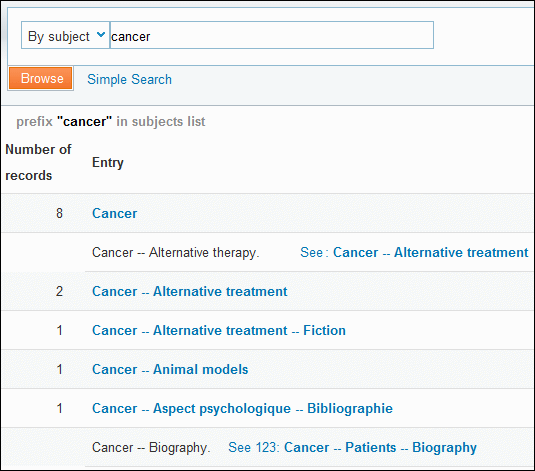
Task: Click the Number of records column header
Action: 38,162
